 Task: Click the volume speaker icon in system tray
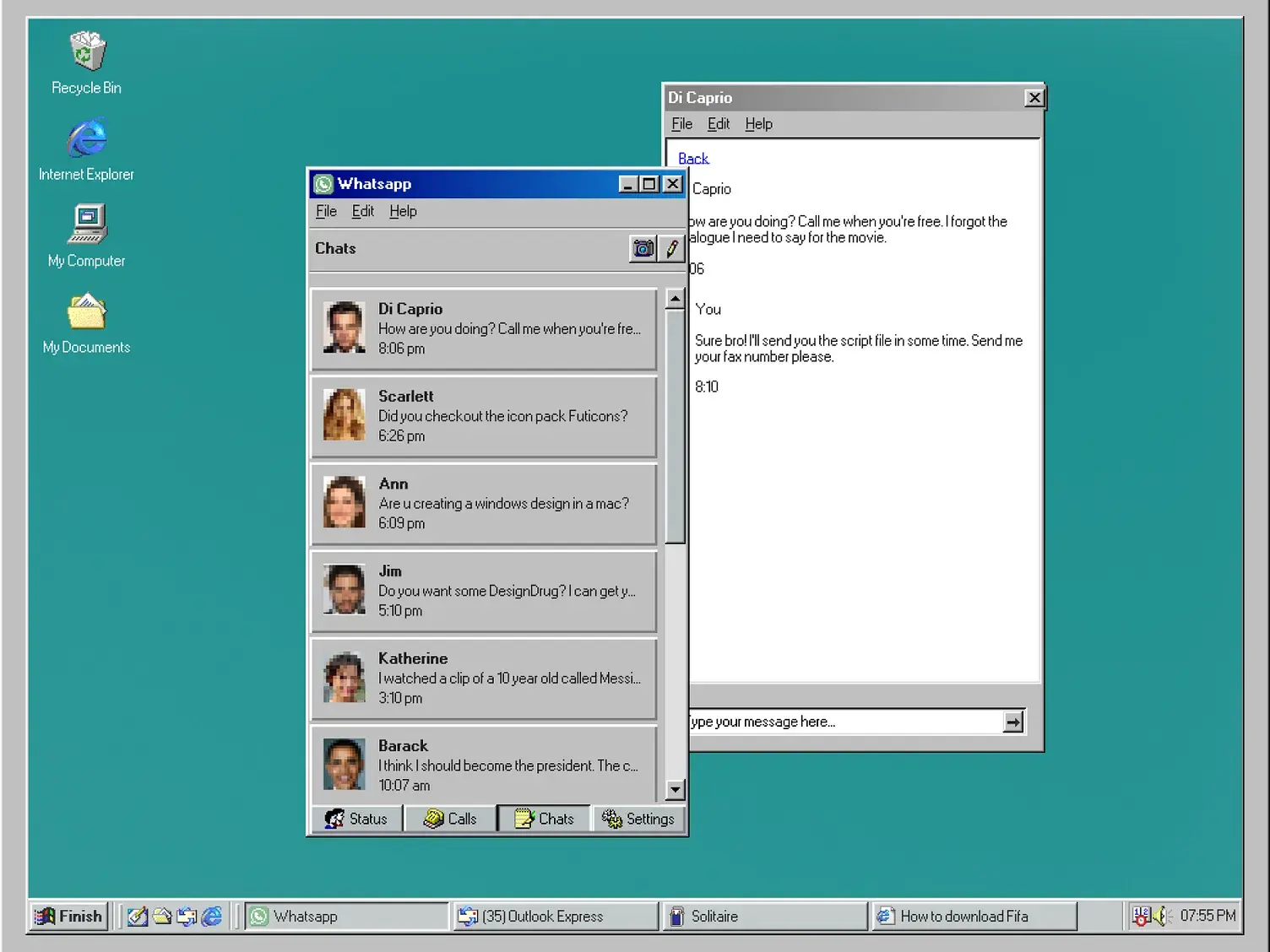1162,916
